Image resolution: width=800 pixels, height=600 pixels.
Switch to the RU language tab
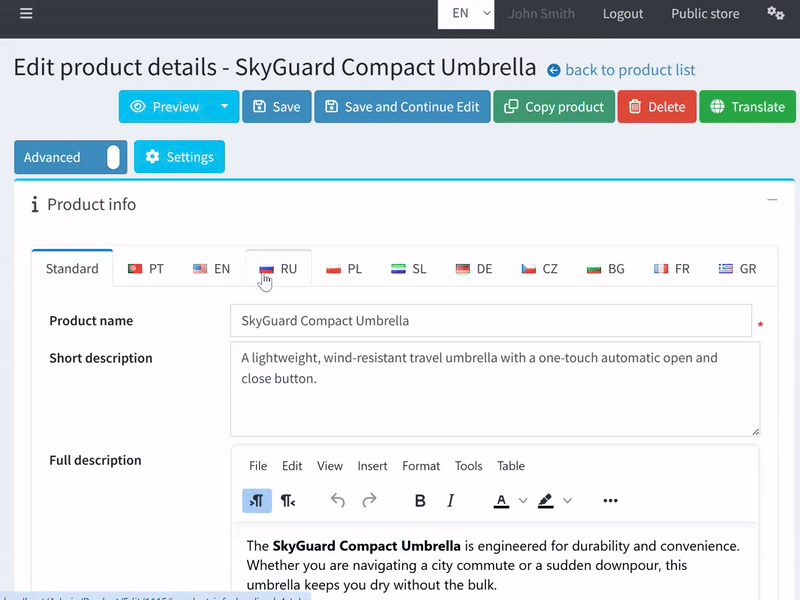coord(279,269)
